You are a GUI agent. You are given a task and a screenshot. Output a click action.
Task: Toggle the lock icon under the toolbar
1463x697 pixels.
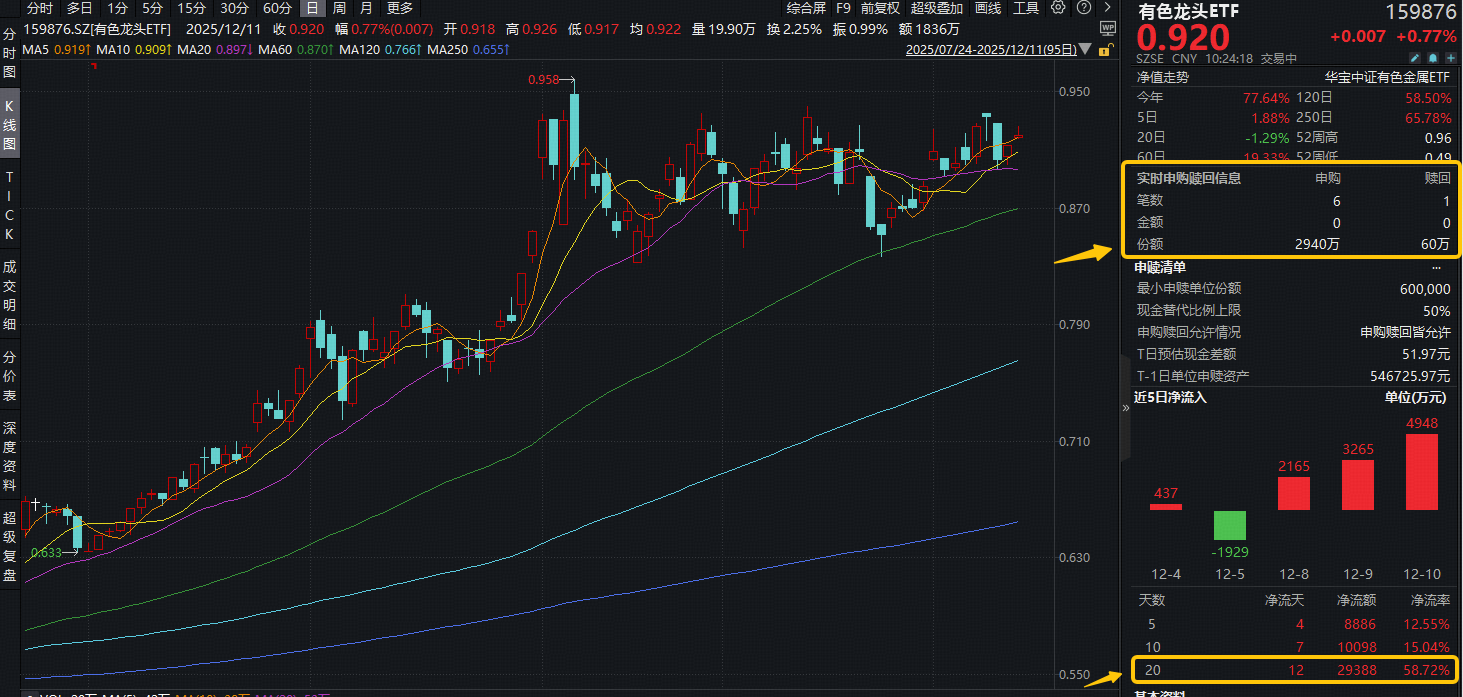[1104, 52]
